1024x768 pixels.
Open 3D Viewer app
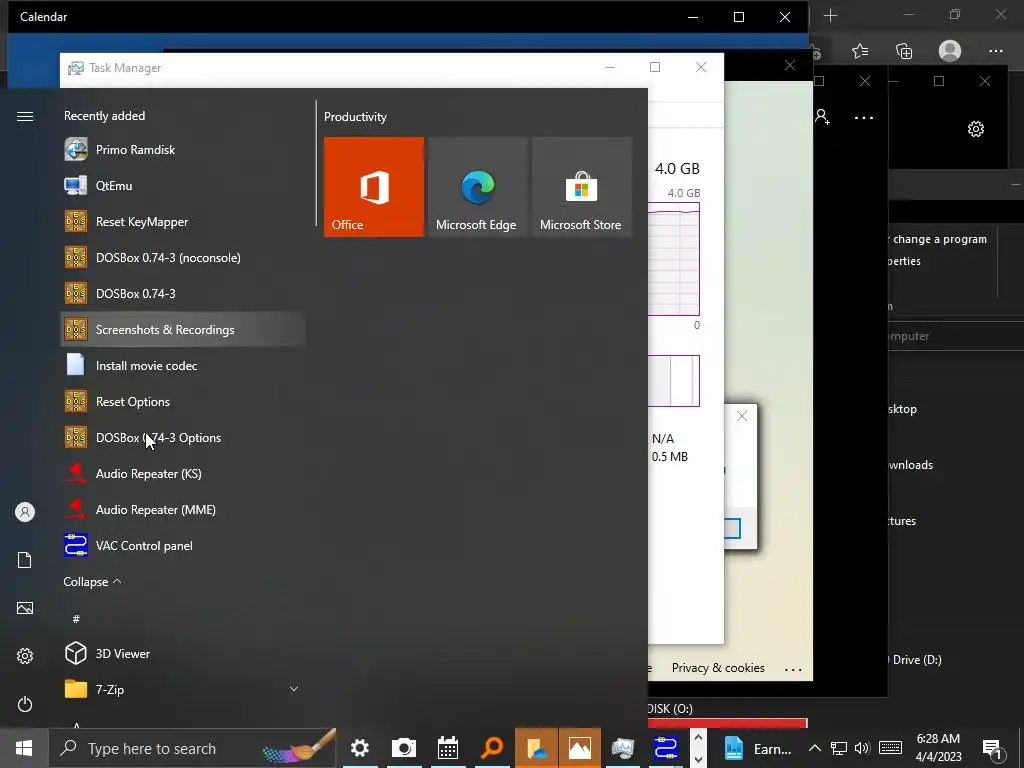point(183,653)
